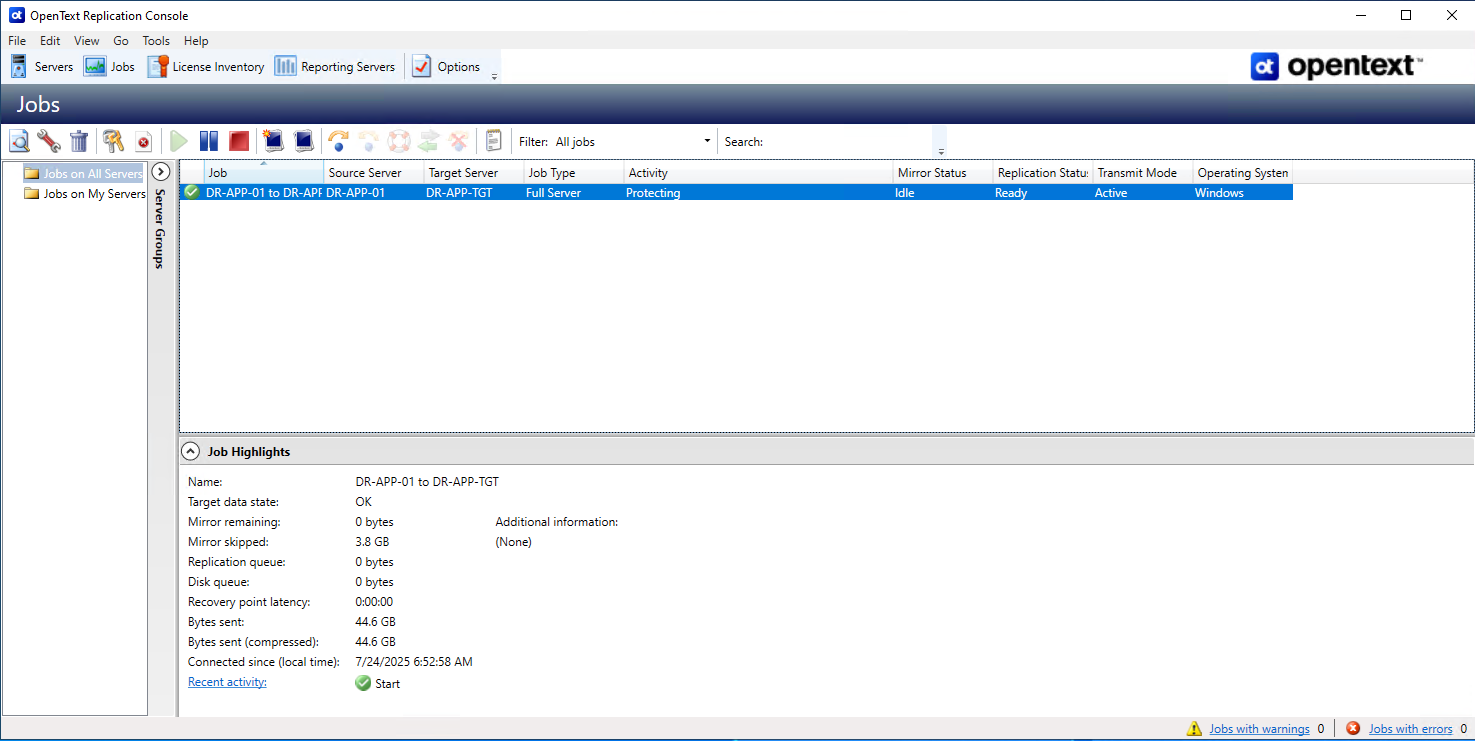Collapse the Job Highlights panel
The width and height of the screenshot is (1475, 741).
pyautogui.click(x=190, y=452)
